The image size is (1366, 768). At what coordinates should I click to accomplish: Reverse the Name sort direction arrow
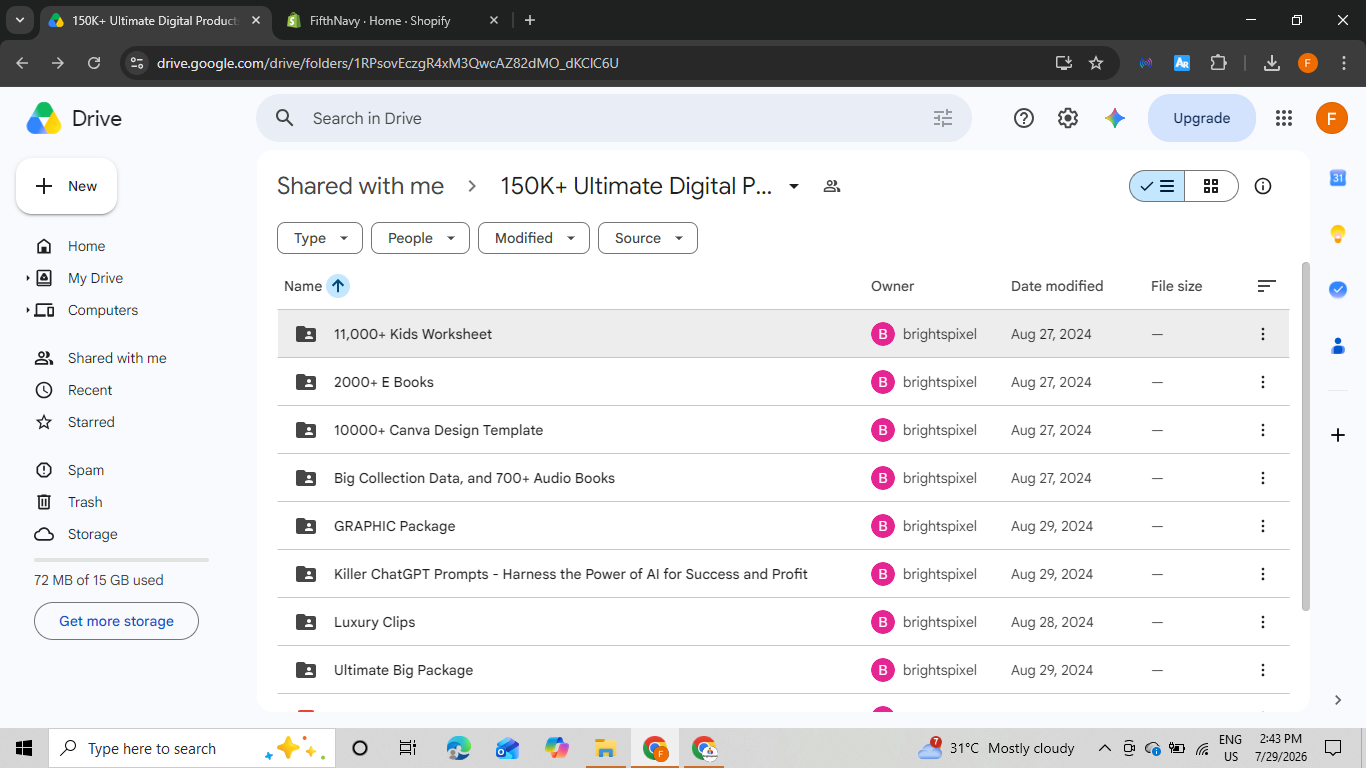(338, 286)
